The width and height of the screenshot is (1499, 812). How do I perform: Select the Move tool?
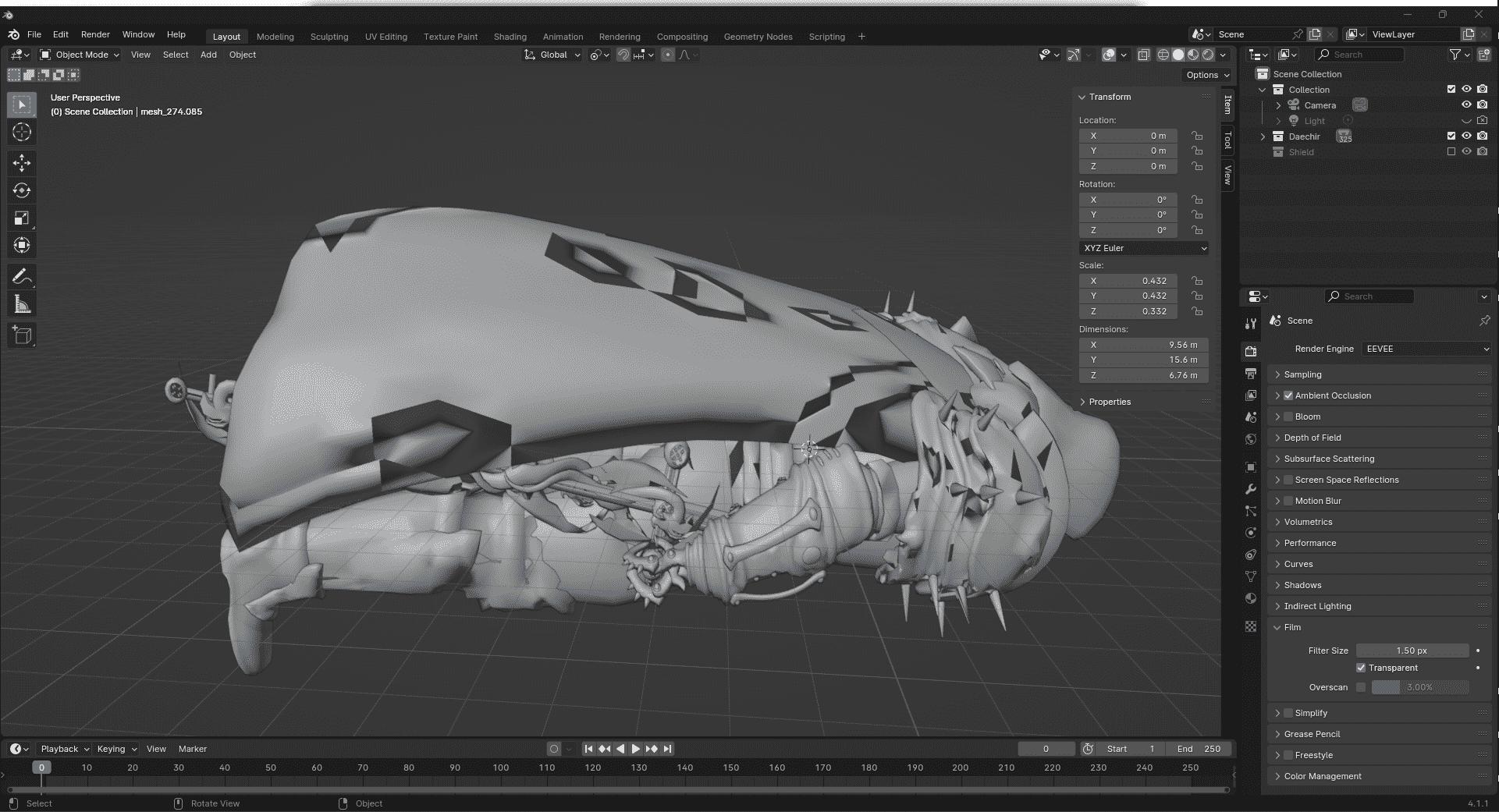[22, 162]
